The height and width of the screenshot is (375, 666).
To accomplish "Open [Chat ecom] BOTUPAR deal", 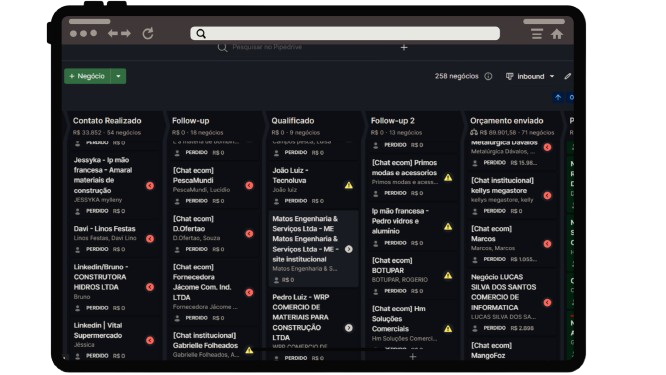I will (x=412, y=275).
